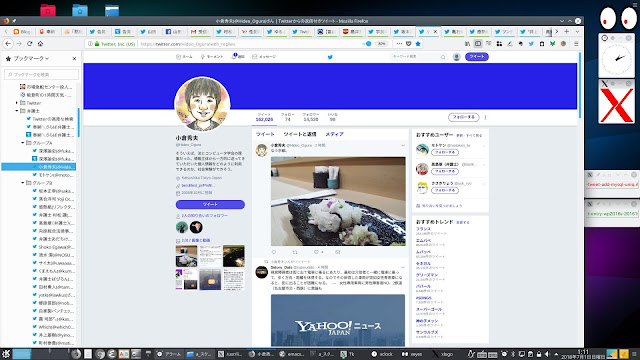Open Twitter 通知 notifications

click(238, 57)
